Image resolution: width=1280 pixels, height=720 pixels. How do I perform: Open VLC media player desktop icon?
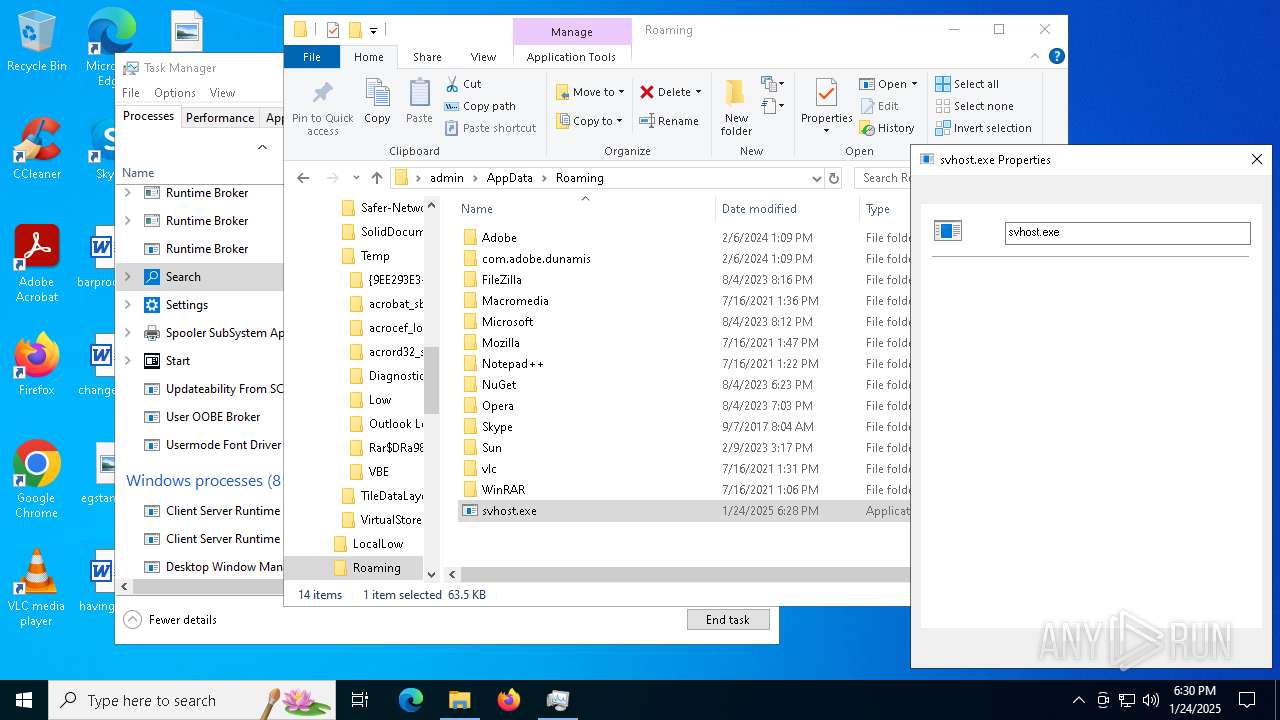pos(37,588)
